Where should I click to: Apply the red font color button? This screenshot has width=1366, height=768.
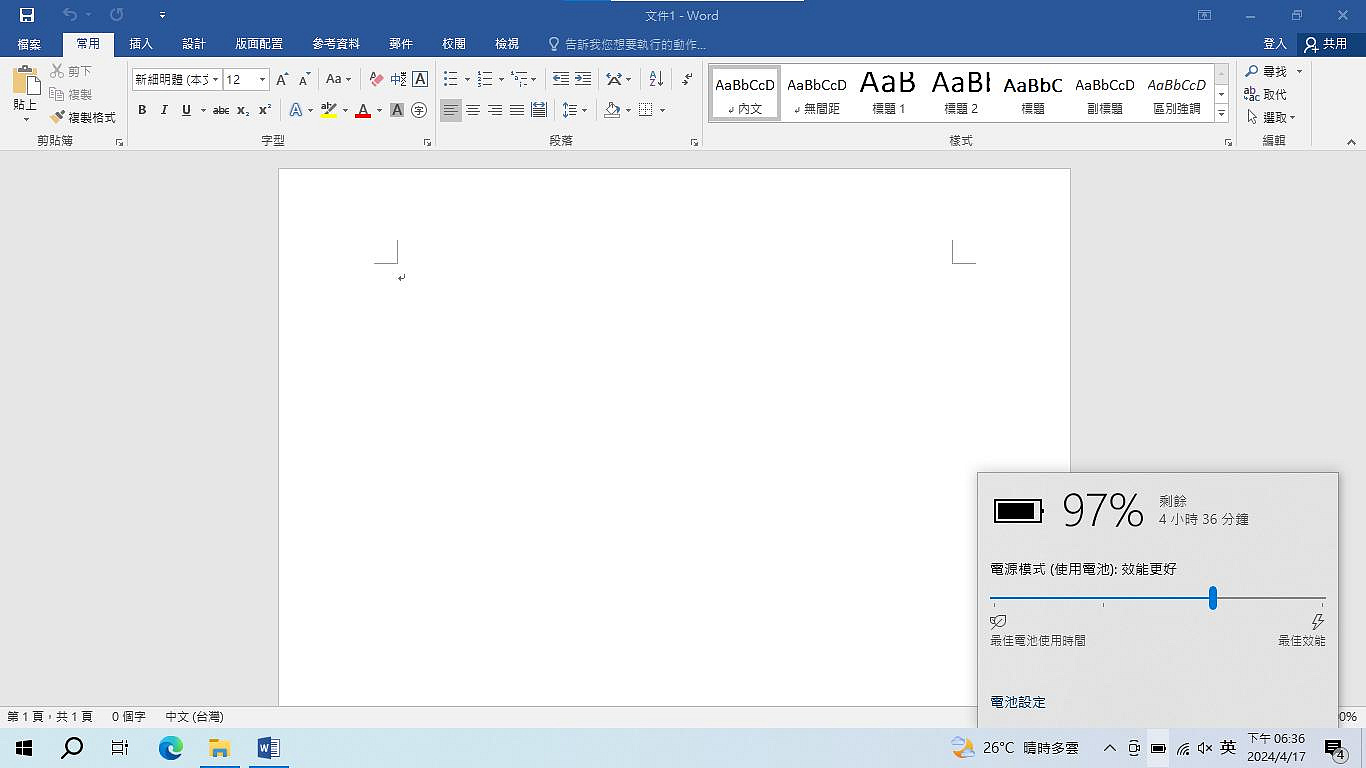(363, 110)
